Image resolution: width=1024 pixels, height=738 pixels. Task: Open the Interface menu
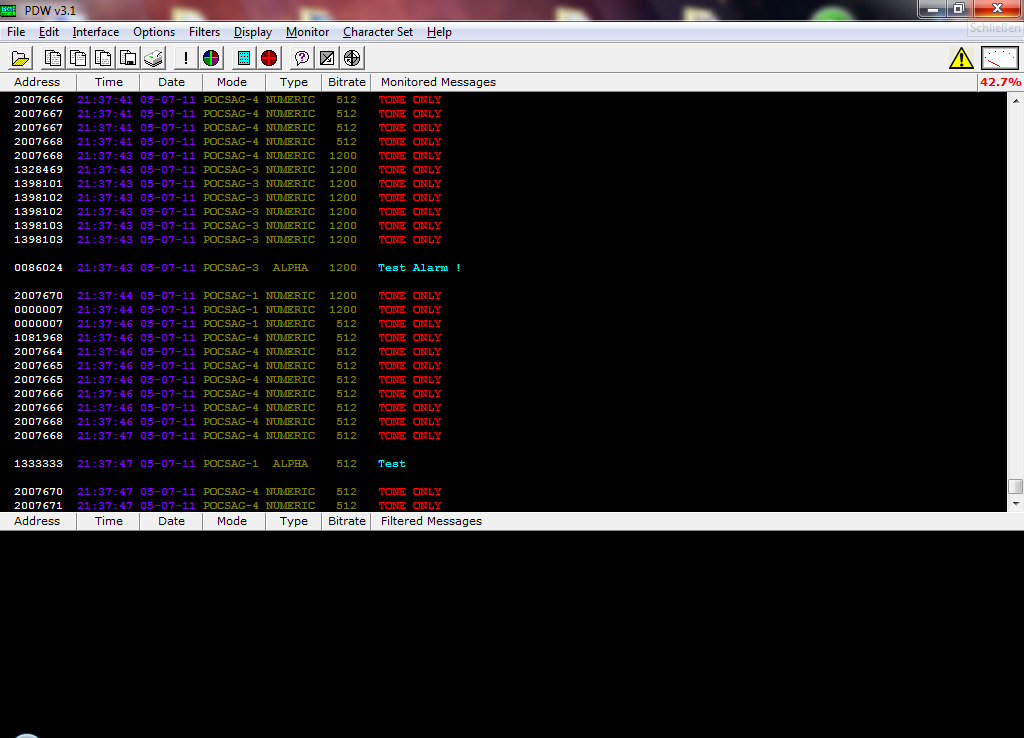coord(96,32)
